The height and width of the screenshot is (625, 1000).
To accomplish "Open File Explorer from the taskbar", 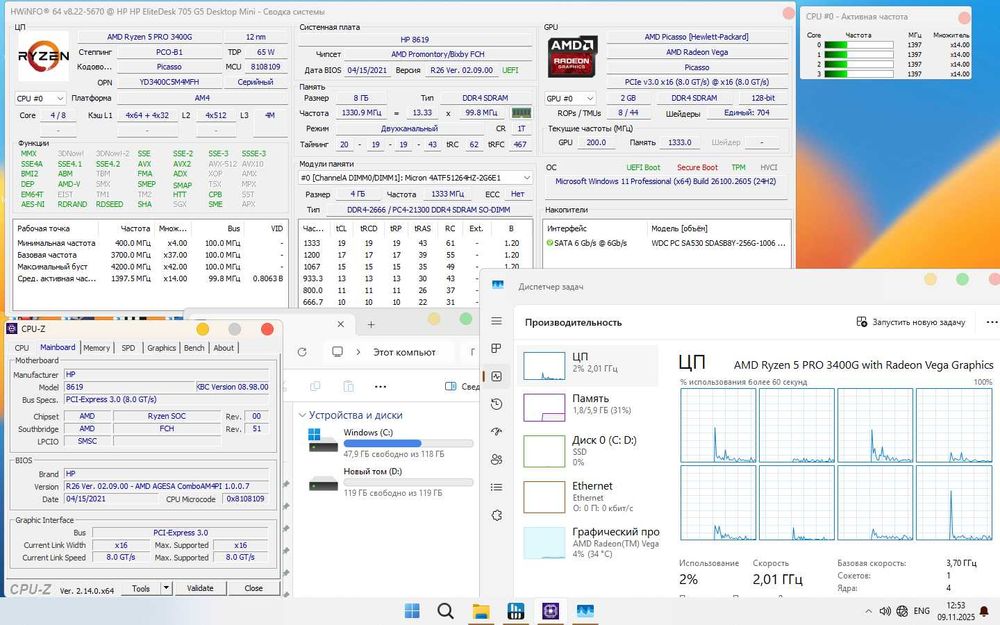I will pos(481,611).
